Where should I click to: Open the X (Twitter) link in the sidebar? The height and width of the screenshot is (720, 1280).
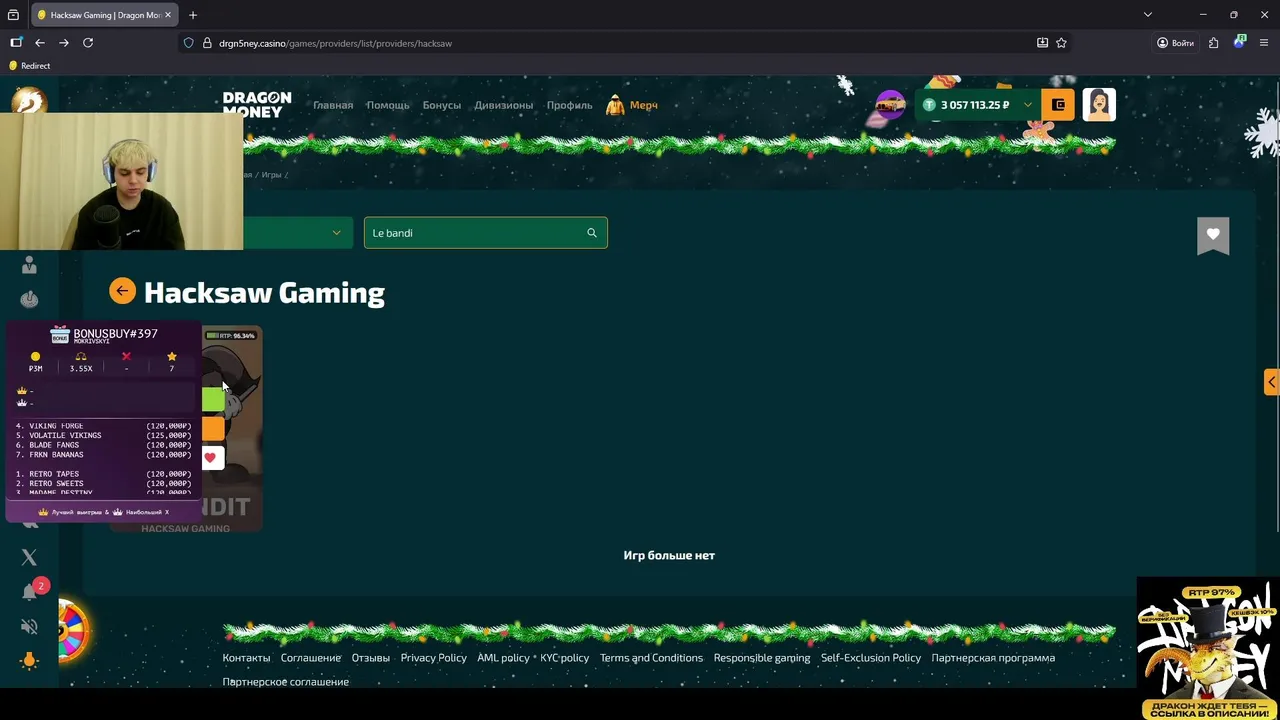pos(29,557)
